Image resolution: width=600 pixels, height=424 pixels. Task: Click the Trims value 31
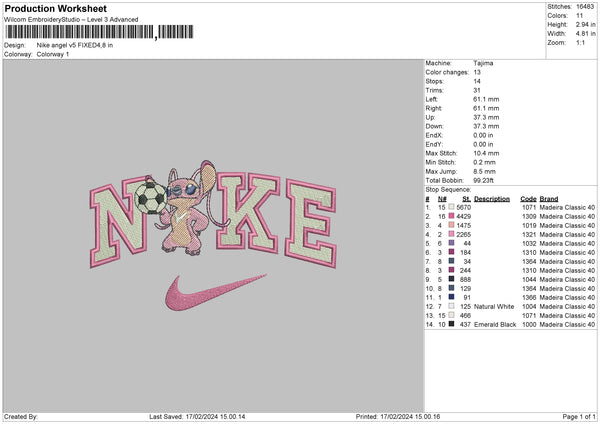coord(477,90)
